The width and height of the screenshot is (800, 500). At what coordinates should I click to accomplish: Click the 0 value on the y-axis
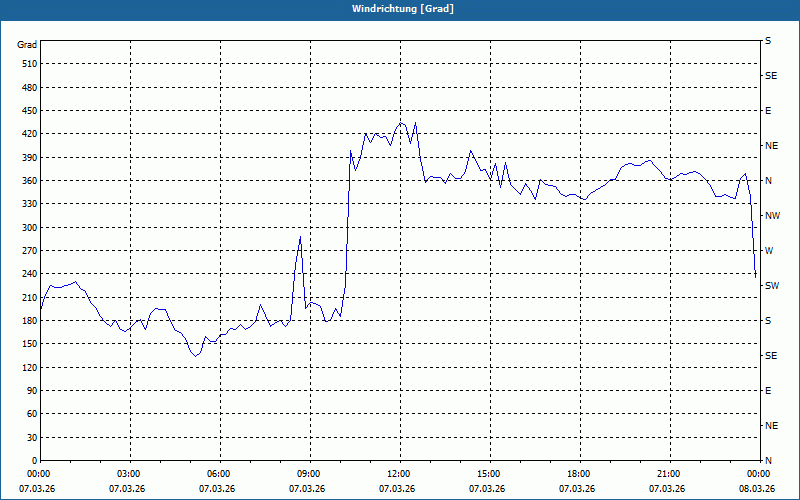coord(34,461)
